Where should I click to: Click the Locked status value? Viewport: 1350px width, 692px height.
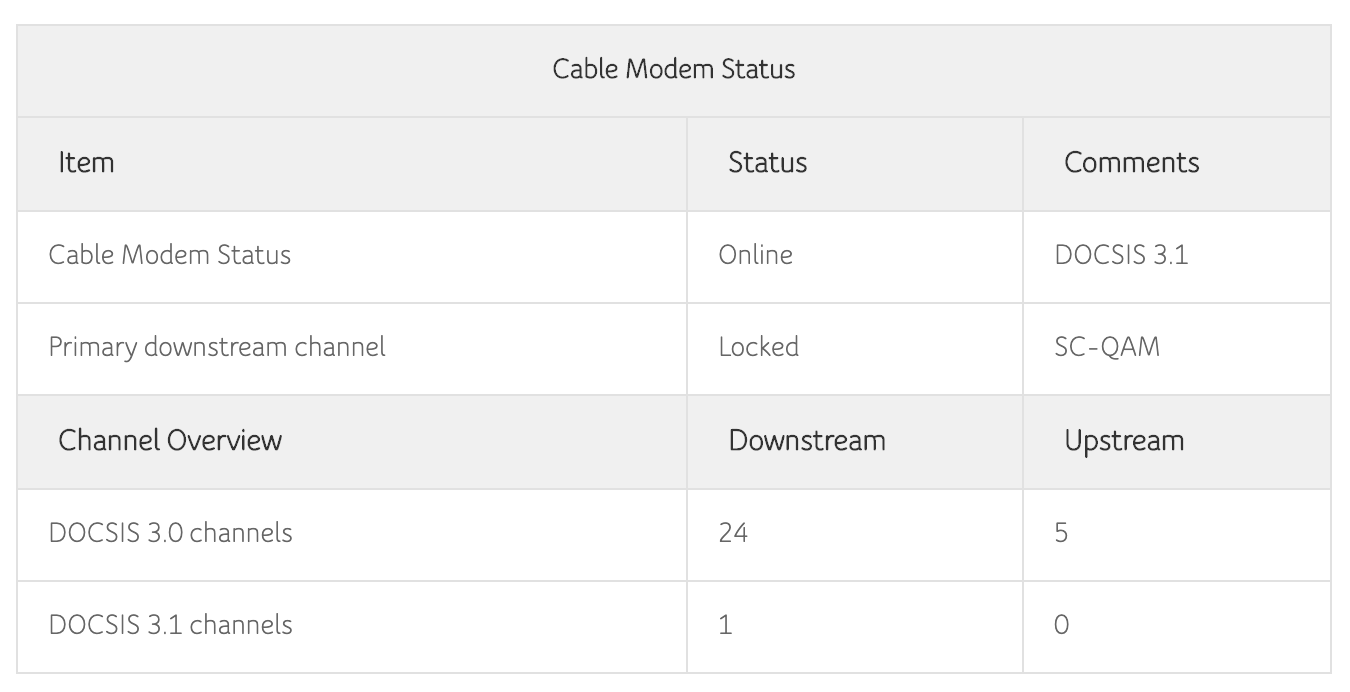pyautogui.click(x=758, y=347)
